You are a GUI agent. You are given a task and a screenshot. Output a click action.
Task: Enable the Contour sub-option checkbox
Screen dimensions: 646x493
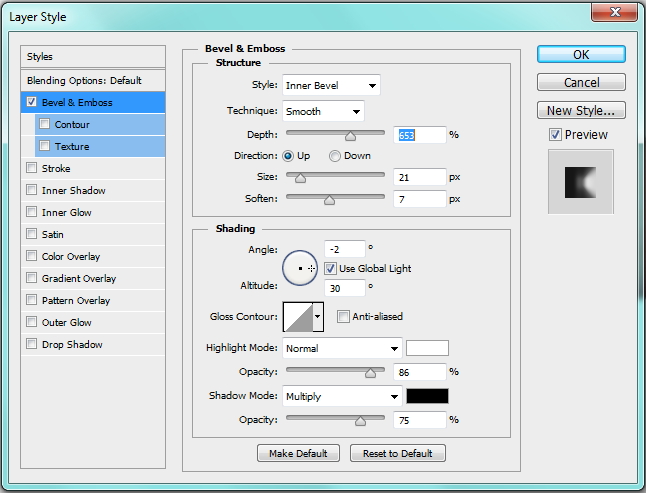coord(44,125)
